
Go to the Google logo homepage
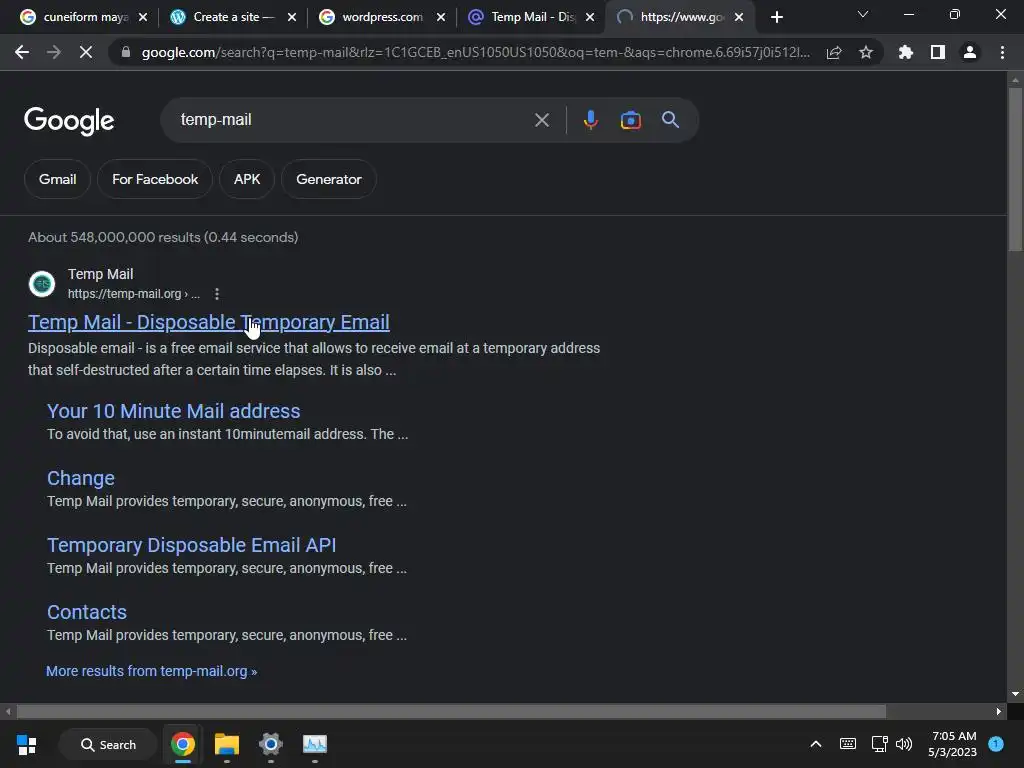[x=69, y=121]
